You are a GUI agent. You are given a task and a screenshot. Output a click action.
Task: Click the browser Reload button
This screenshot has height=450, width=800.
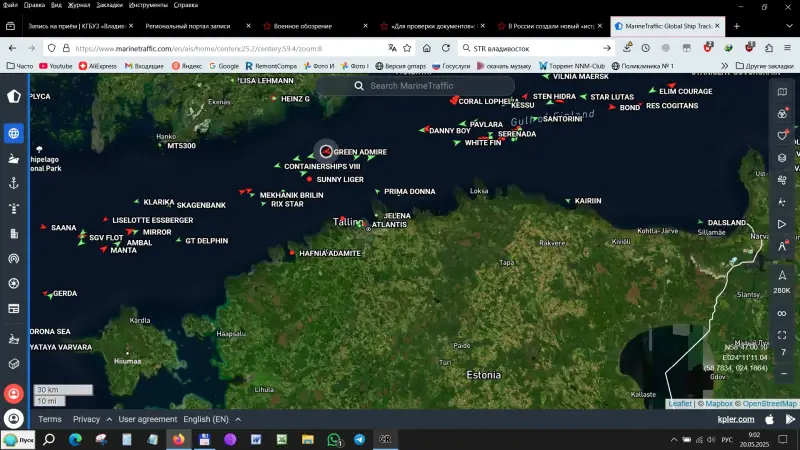[x=446, y=48]
